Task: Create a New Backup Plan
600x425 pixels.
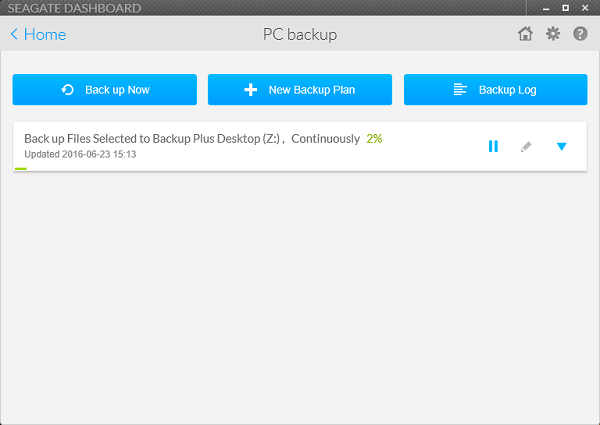Action: 300,90
